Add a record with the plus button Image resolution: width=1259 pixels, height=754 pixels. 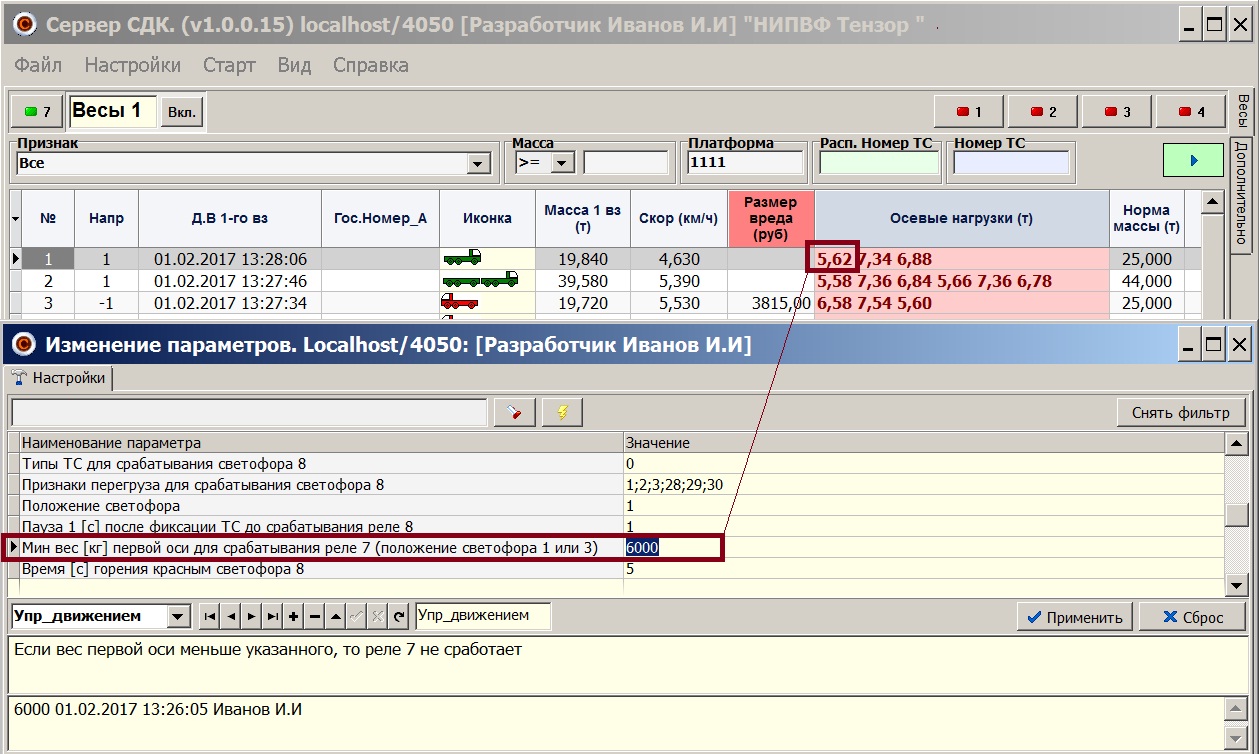pyautogui.click(x=294, y=617)
